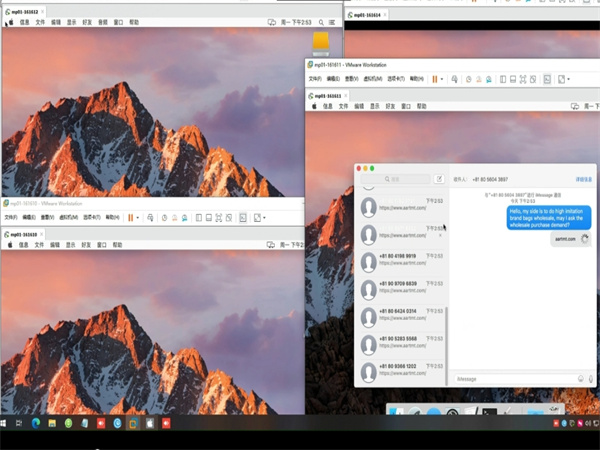Open 虚拟机(M) menu in mp01-161611 window

point(372,79)
